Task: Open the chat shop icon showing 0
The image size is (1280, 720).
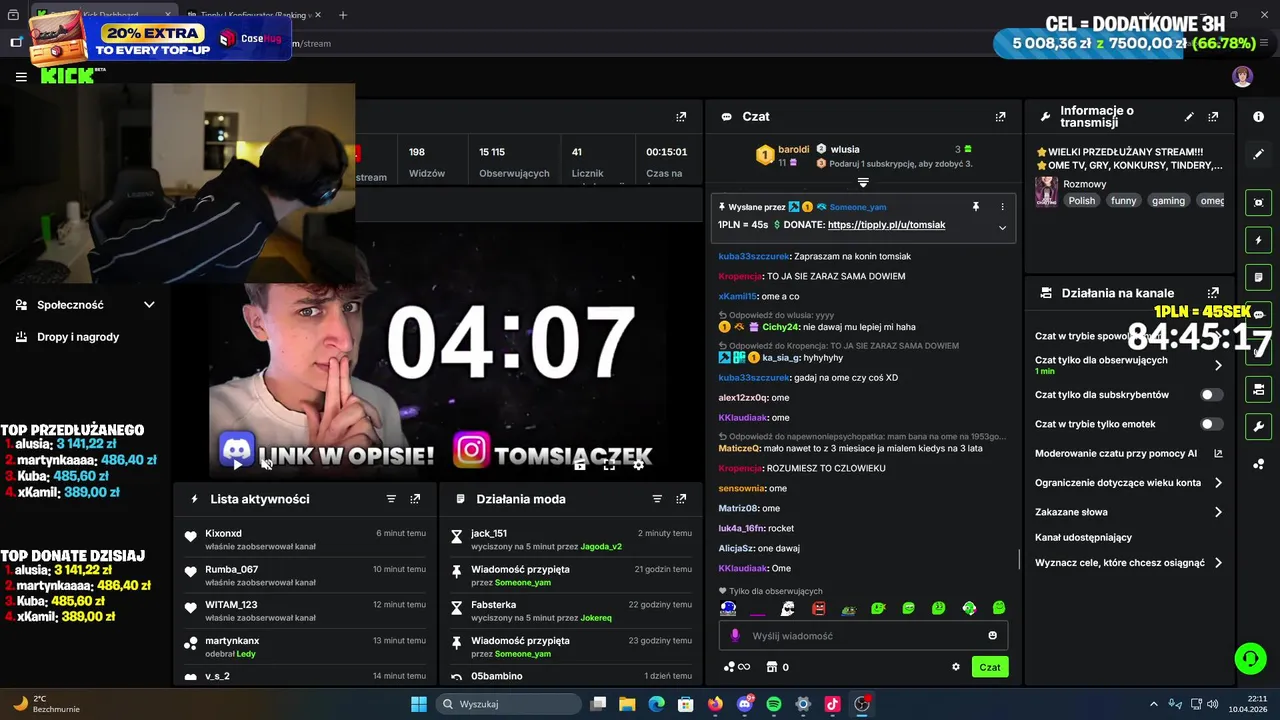Action: click(x=778, y=667)
